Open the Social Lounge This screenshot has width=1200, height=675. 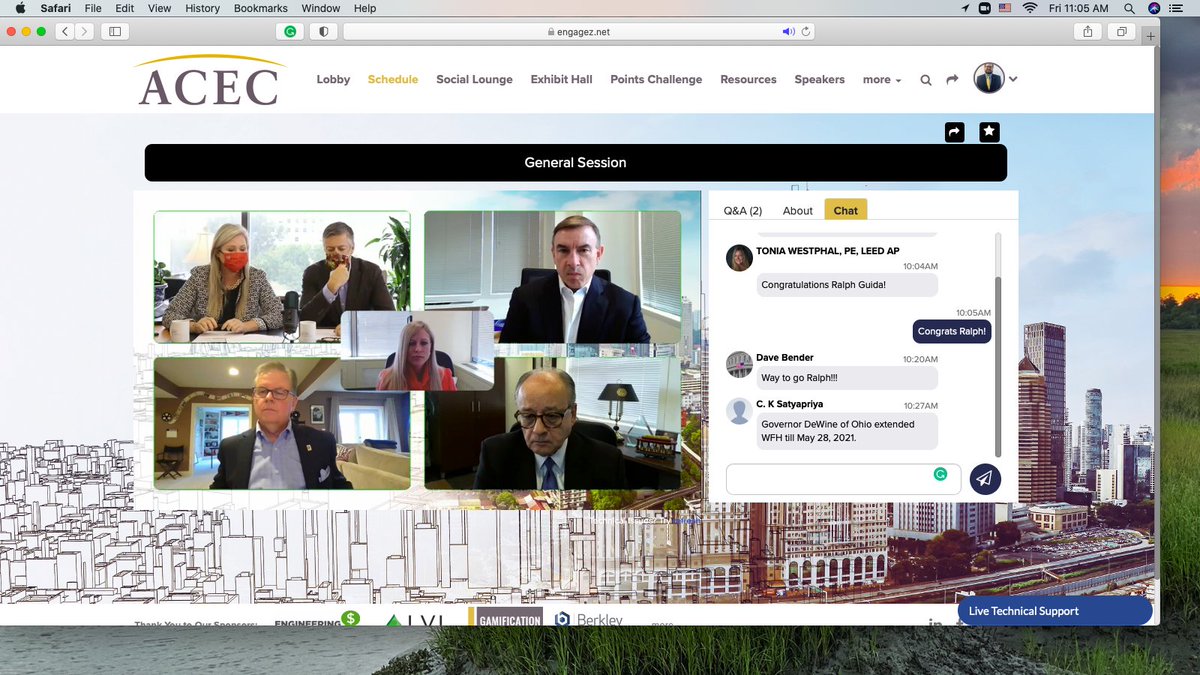click(x=474, y=79)
